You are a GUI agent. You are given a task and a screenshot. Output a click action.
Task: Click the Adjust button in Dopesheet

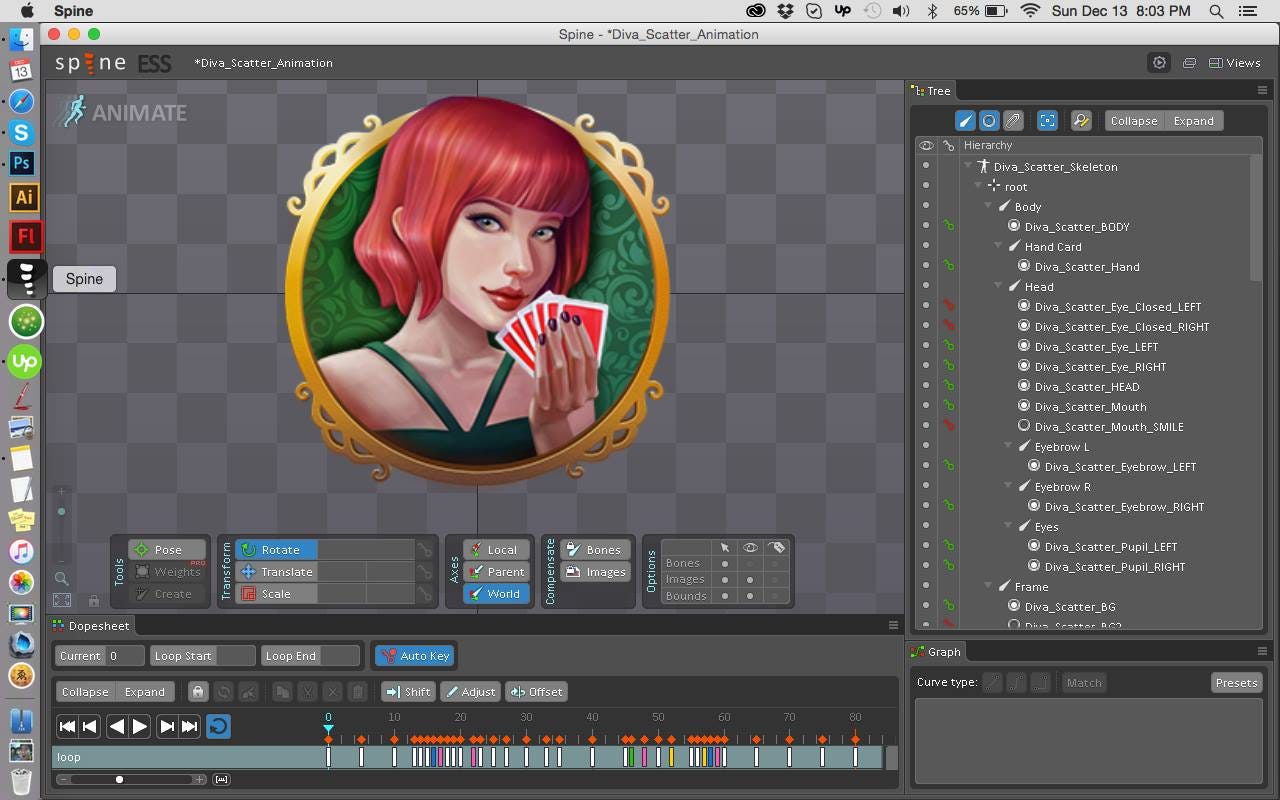click(470, 691)
